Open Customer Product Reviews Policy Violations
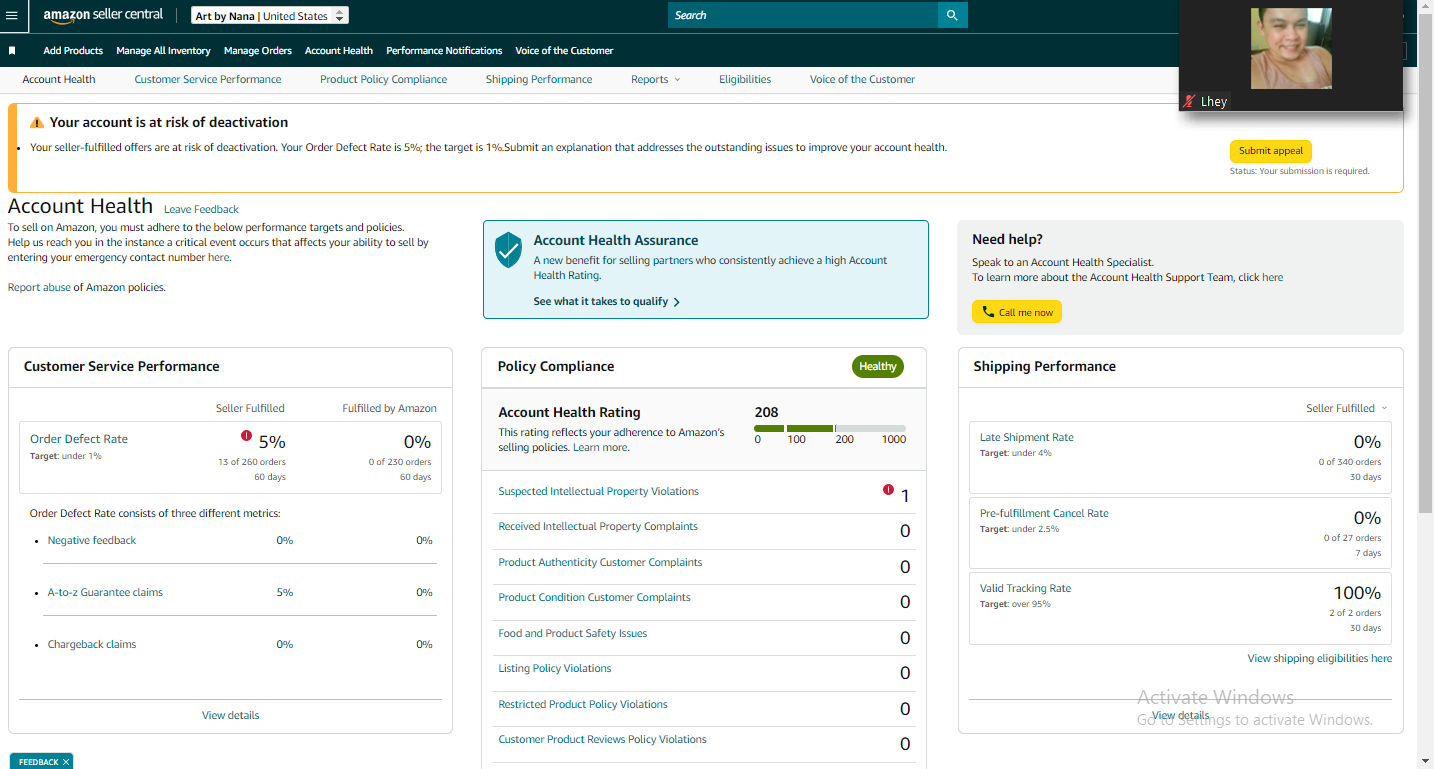The height and width of the screenshot is (769, 1434). [x=602, y=739]
